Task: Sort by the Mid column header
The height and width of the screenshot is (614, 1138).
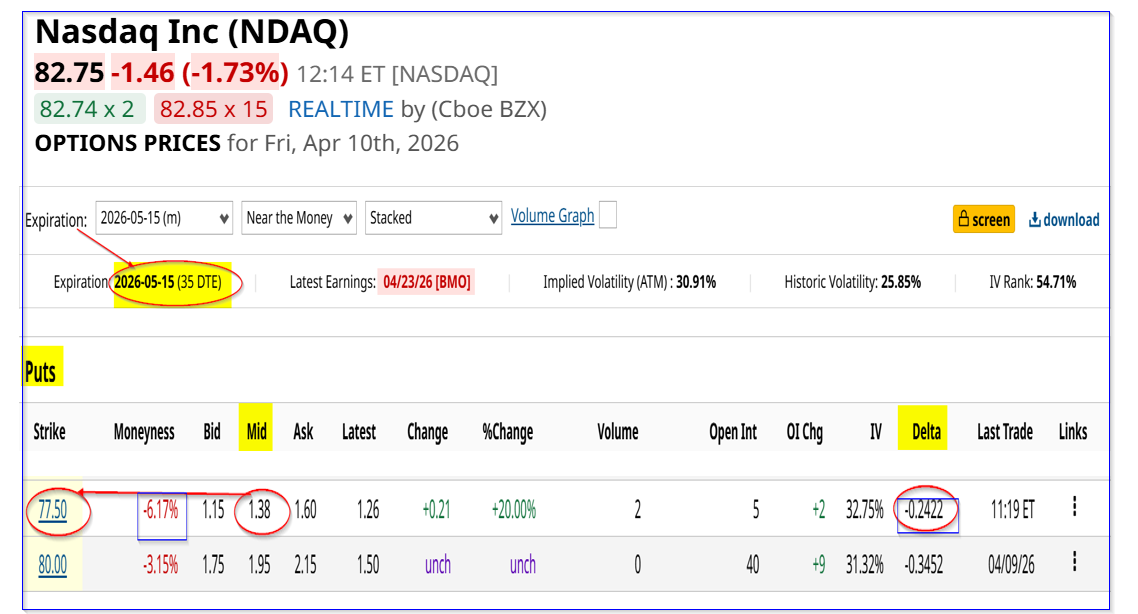Action: pyautogui.click(x=257, y=432)
